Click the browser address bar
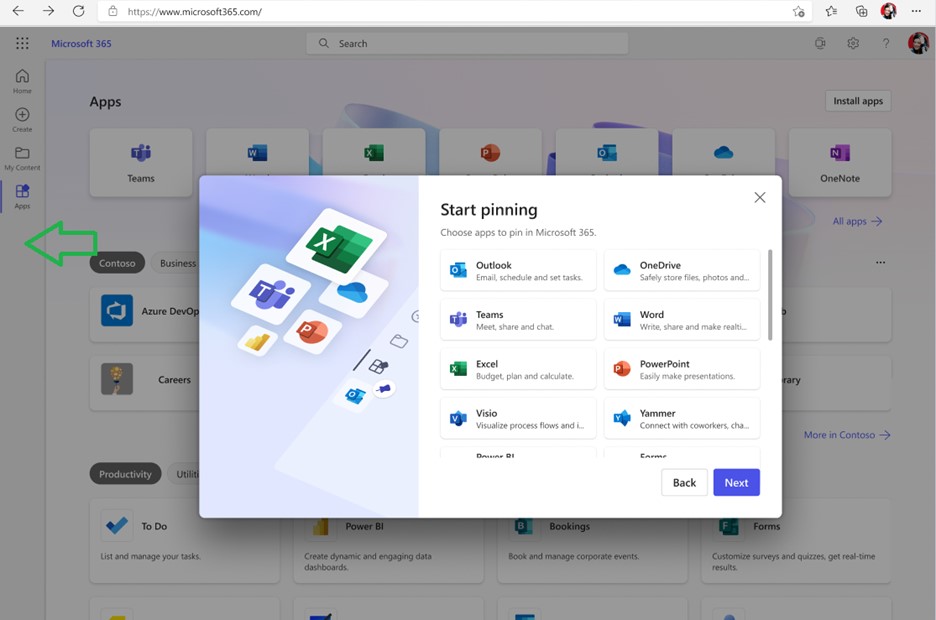936x620 pixels. [454, 11]
